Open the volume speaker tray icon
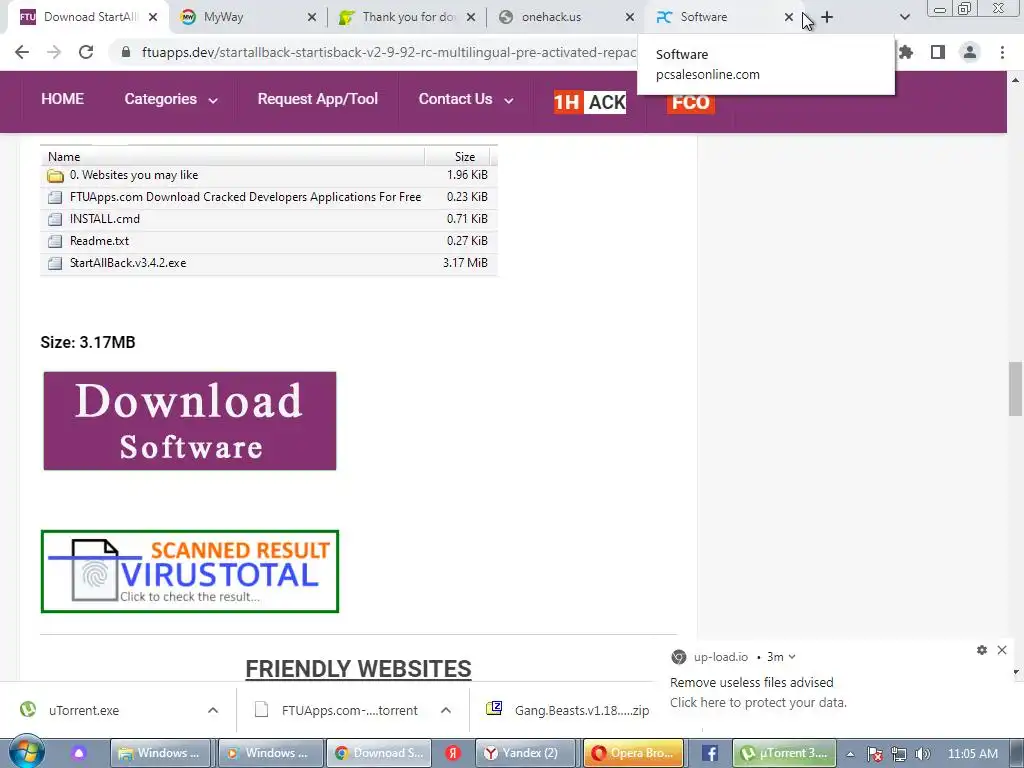Viewport: 1024px width, 768px height. pyautogui.click(x=923, y=754)
